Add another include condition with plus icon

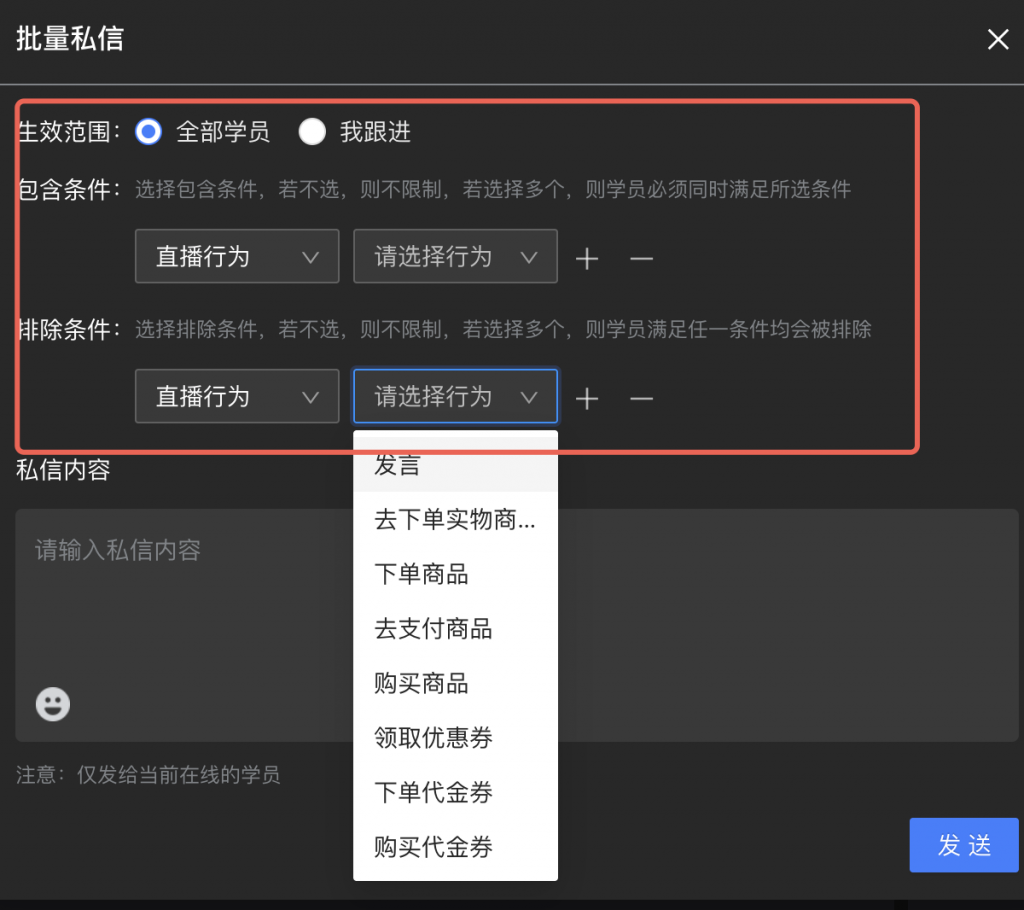587,258
